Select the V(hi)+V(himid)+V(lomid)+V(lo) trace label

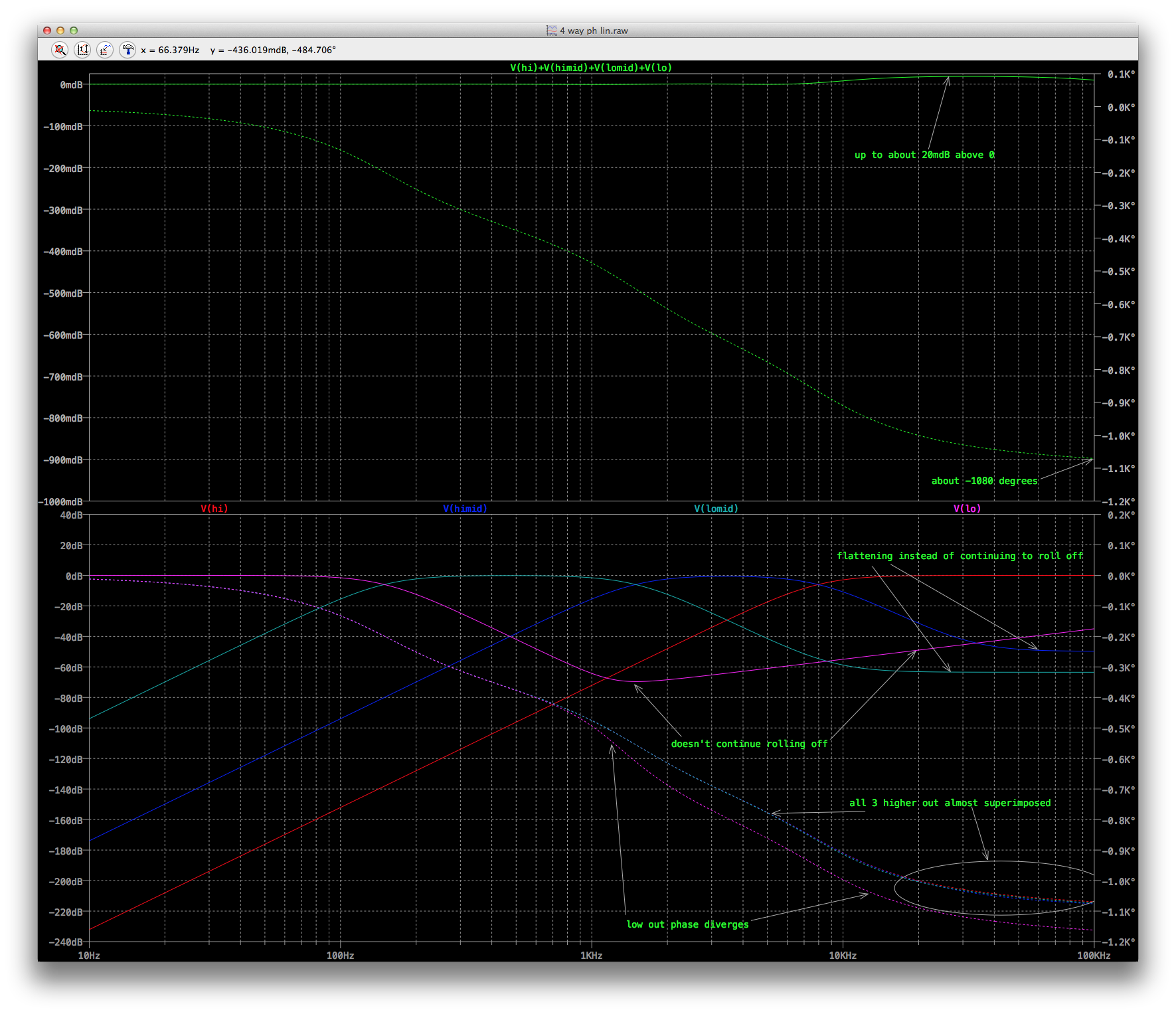click(591, 68)
